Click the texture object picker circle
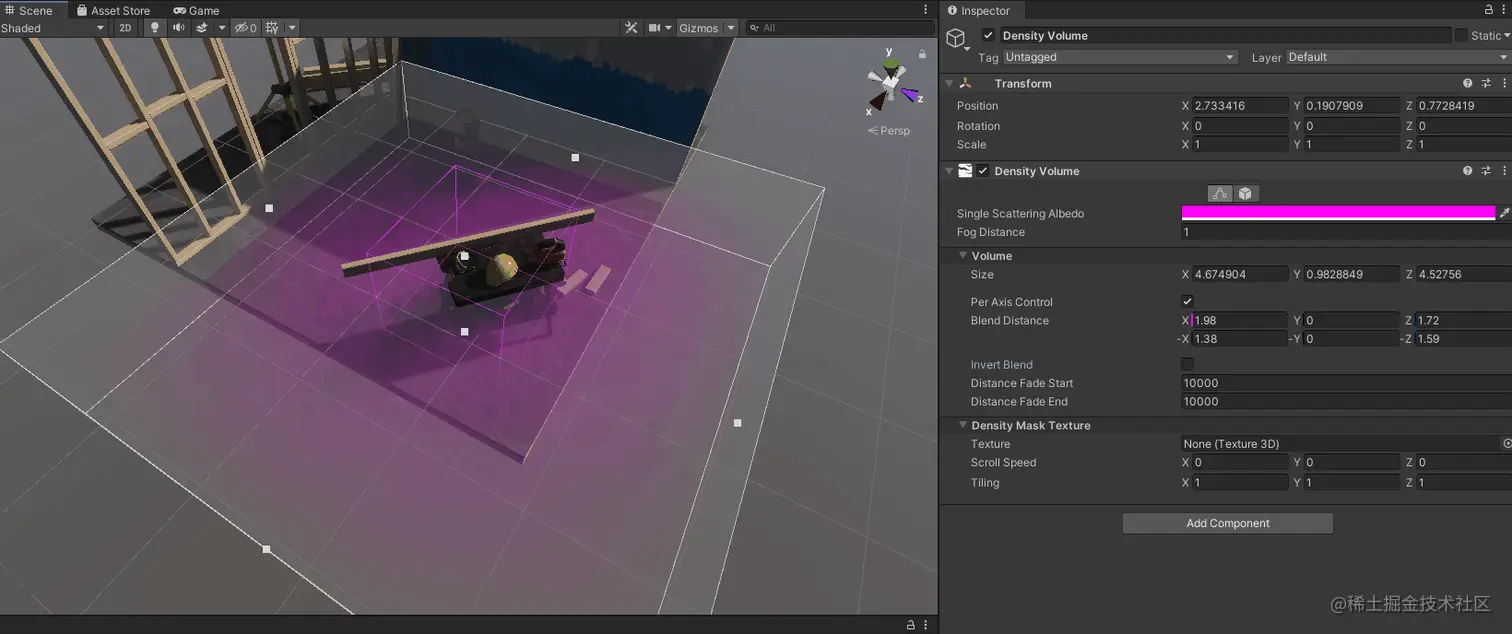Screen dimensions: 1512x634 coord(1507,443)
